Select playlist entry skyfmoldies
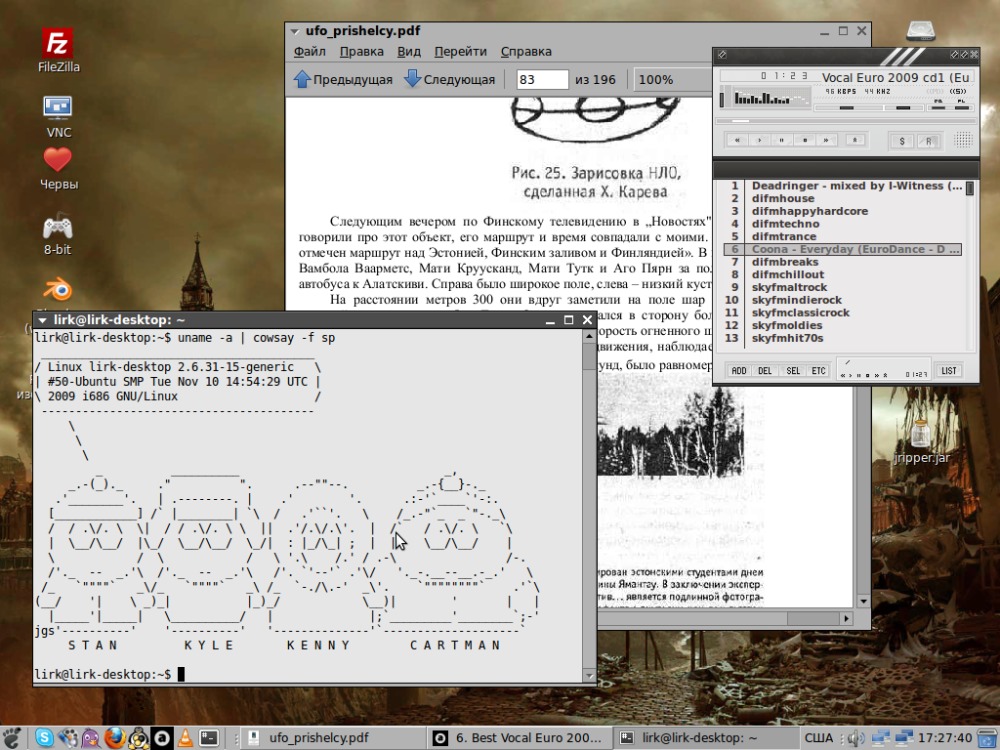The image size is (1000, 750). pos(842,325)
